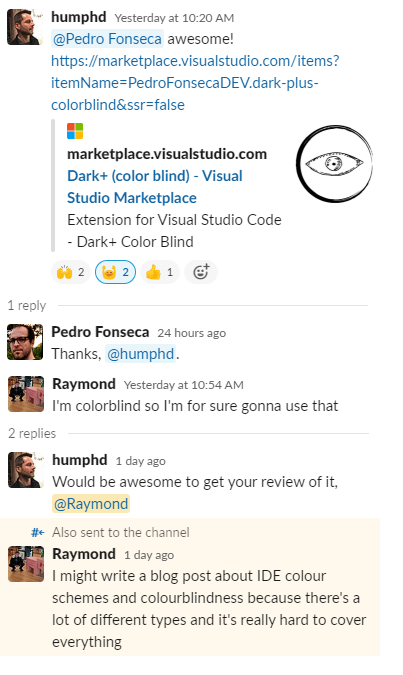Click the 'Yesterday at 10:54 AM' timestamp
Image resolution: width=403 pixels, height=675 pixels.
(184, 385)
